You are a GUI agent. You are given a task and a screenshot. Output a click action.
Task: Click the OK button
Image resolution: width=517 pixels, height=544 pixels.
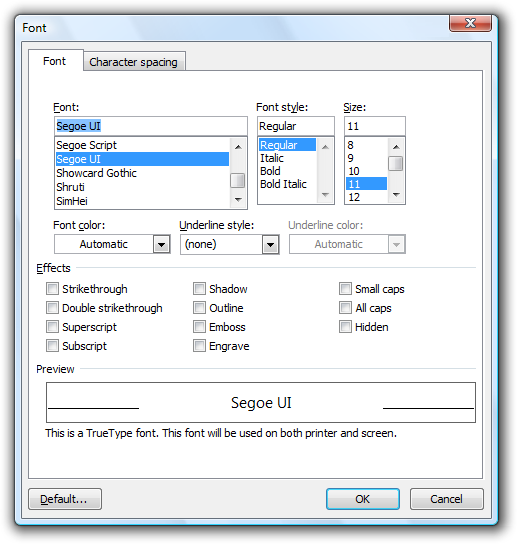click(x=363, y=499)
